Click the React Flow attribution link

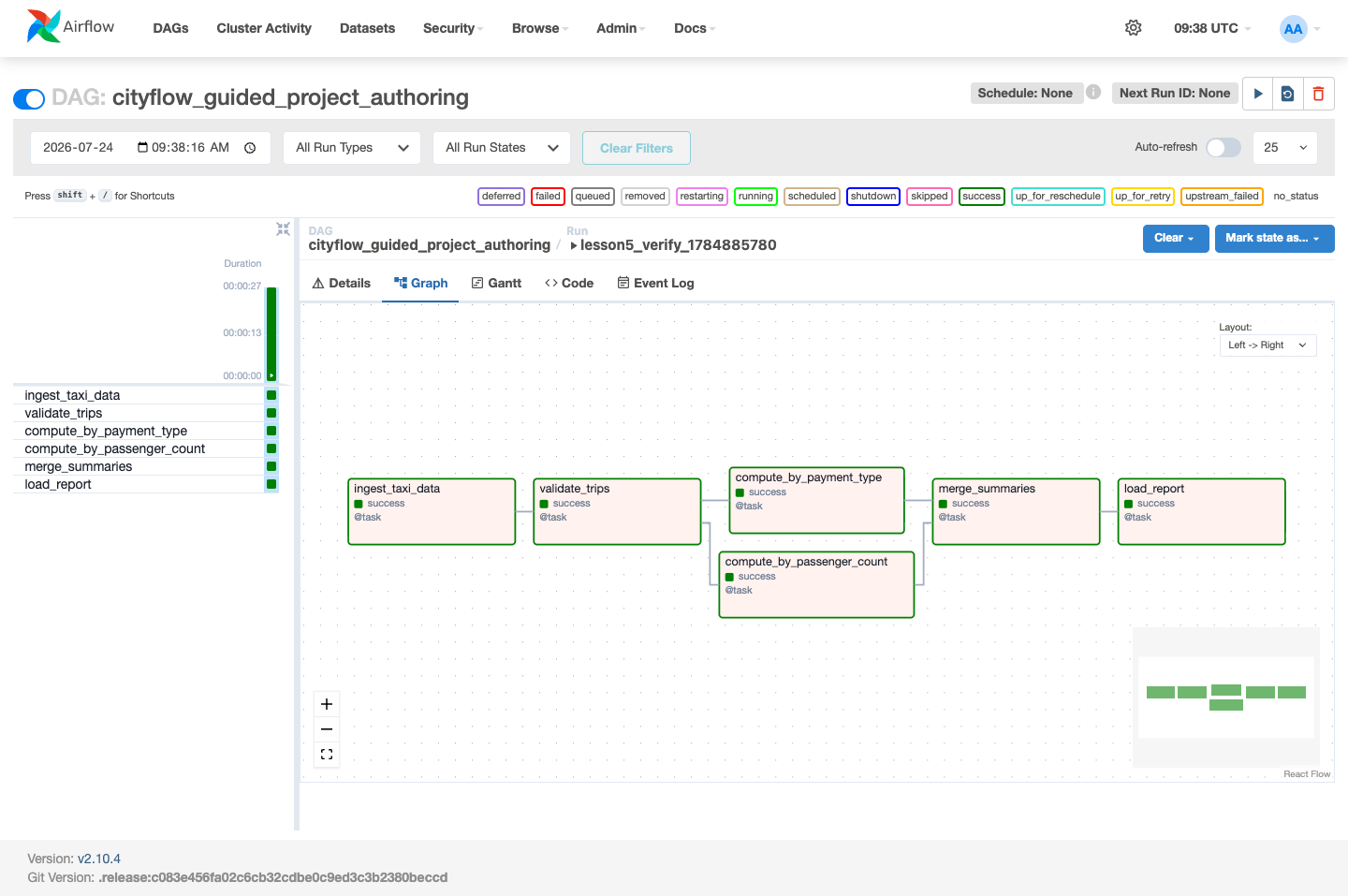coord(1307,773)
